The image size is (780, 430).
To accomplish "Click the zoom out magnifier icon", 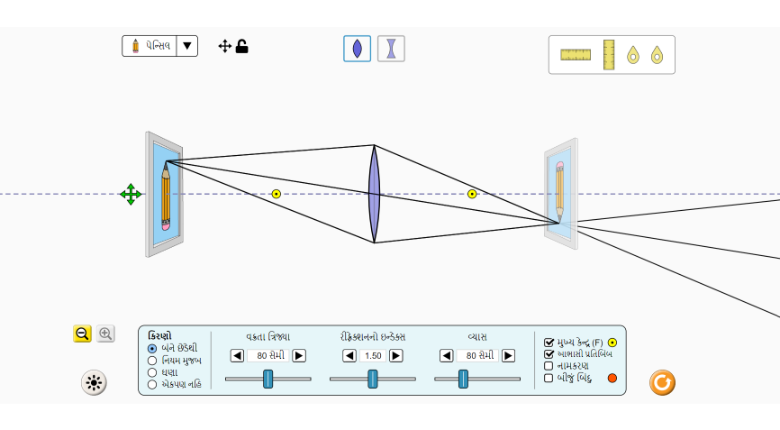I will click(x=82, y=334).
